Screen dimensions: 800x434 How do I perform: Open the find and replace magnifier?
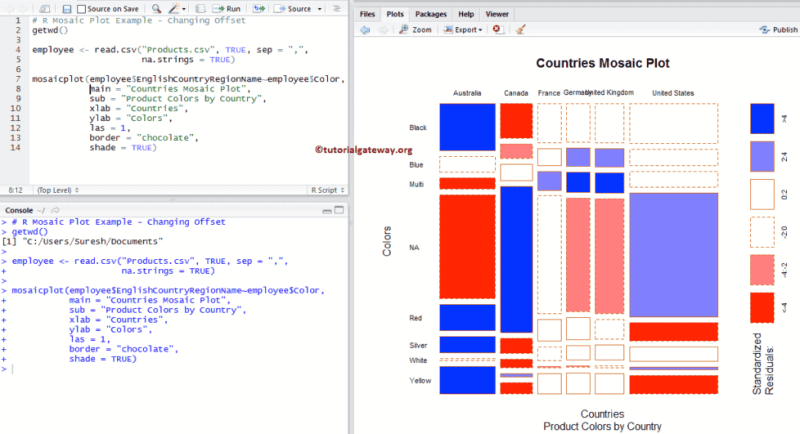(x=157, y=9)
